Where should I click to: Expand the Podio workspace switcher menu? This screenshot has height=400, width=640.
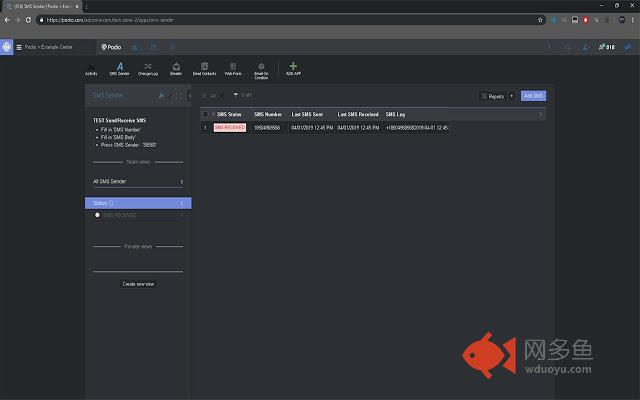(x=19, y=47)
